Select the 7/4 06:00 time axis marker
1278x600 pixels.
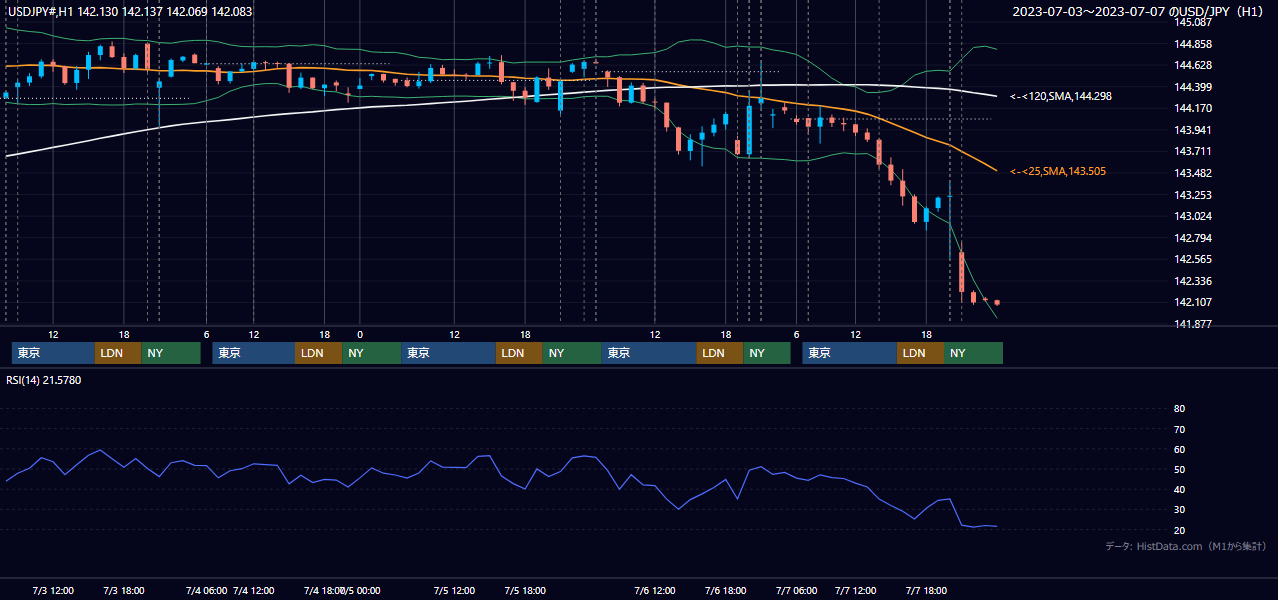pos(206,591)
